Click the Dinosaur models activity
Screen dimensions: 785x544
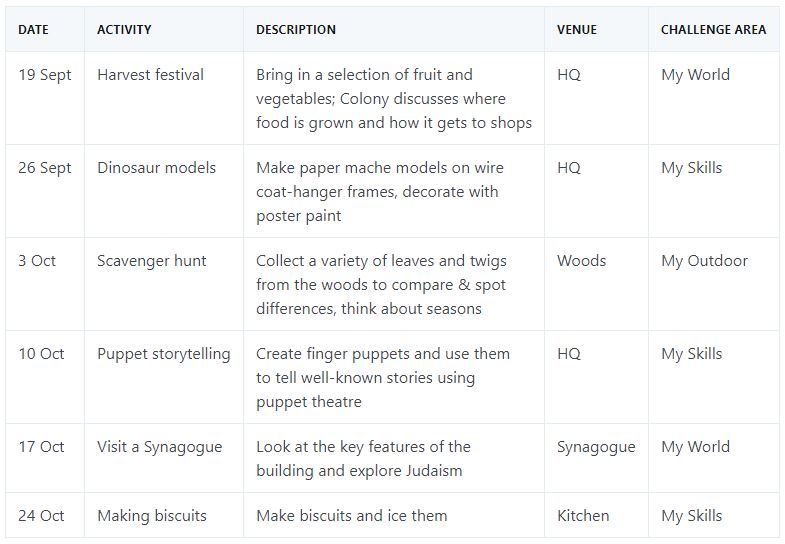click(156, 168)
